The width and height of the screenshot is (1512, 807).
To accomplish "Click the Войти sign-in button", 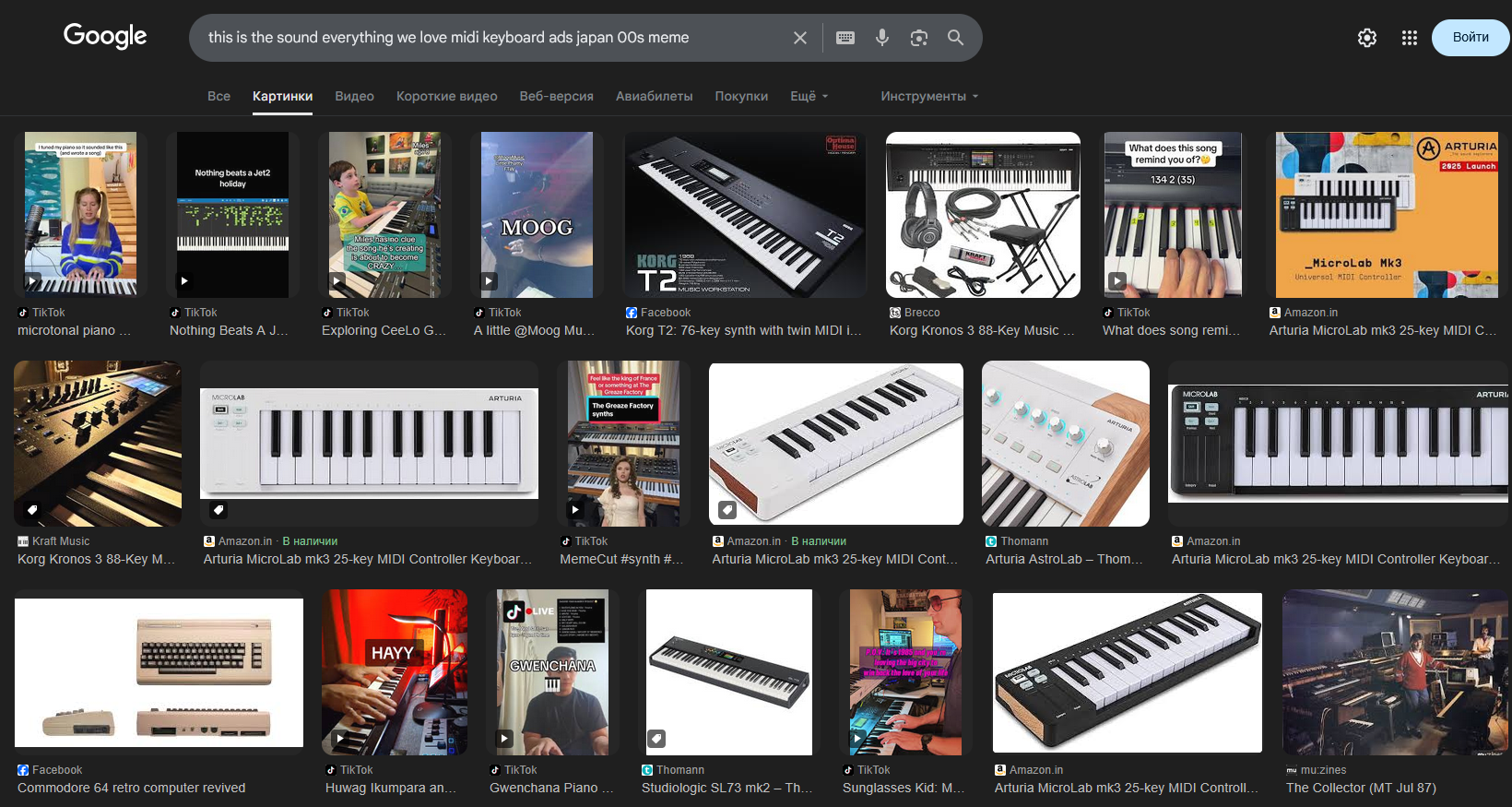I will (x=1471, y=38).
